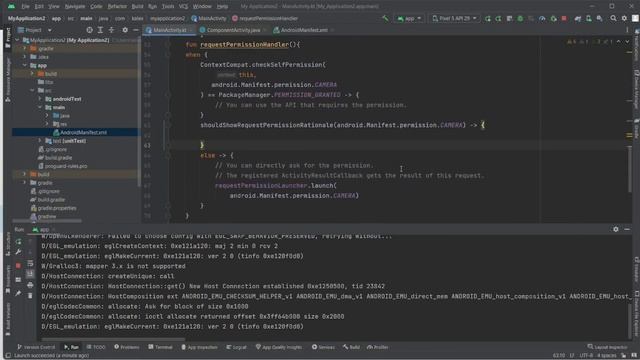The image size is (640, 360).
Task: Open the App Quality Insights tool window
Action: pyautogui.click(x=279, y=347)
